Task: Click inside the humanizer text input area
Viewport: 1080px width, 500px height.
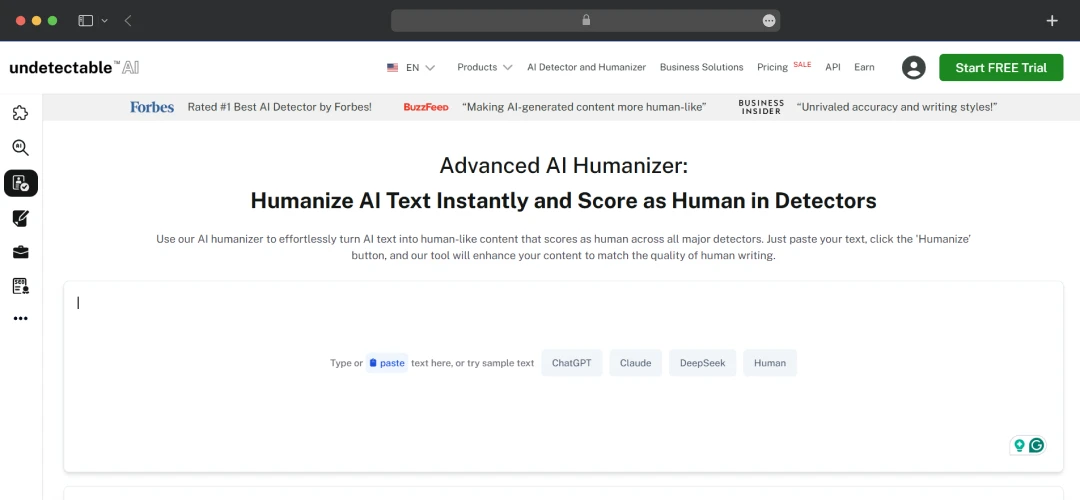Action: point(563,377)
